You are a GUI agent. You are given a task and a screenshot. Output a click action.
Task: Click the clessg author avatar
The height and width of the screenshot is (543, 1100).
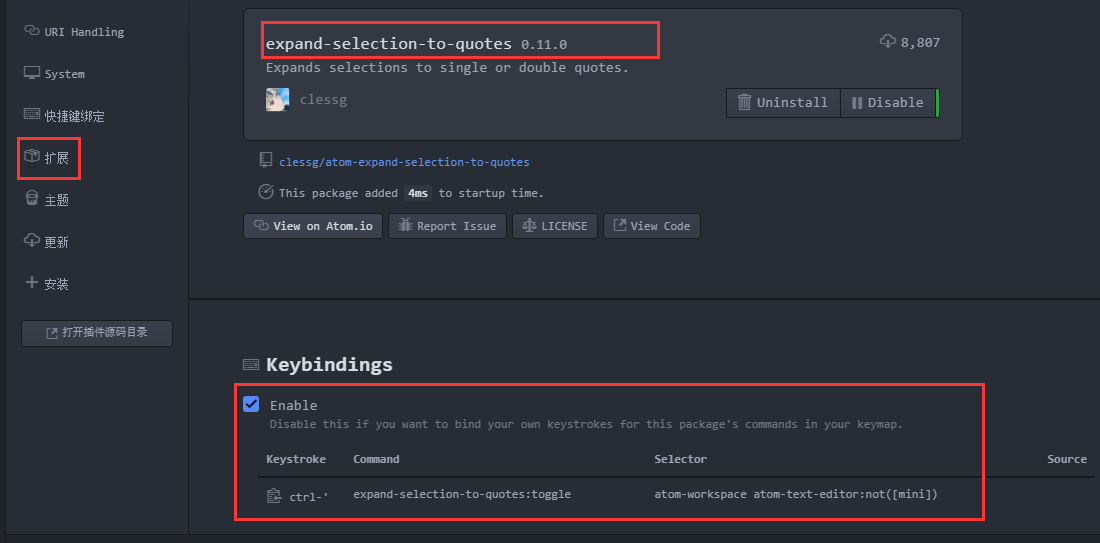(278, 100)
